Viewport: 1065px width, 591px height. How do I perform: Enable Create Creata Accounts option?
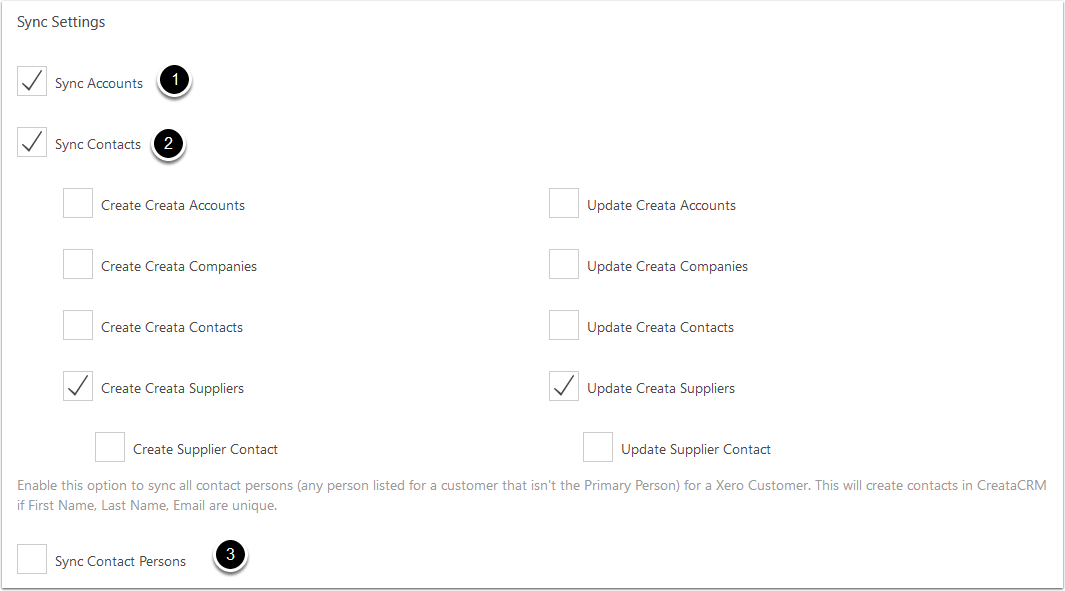coord(78,203)
